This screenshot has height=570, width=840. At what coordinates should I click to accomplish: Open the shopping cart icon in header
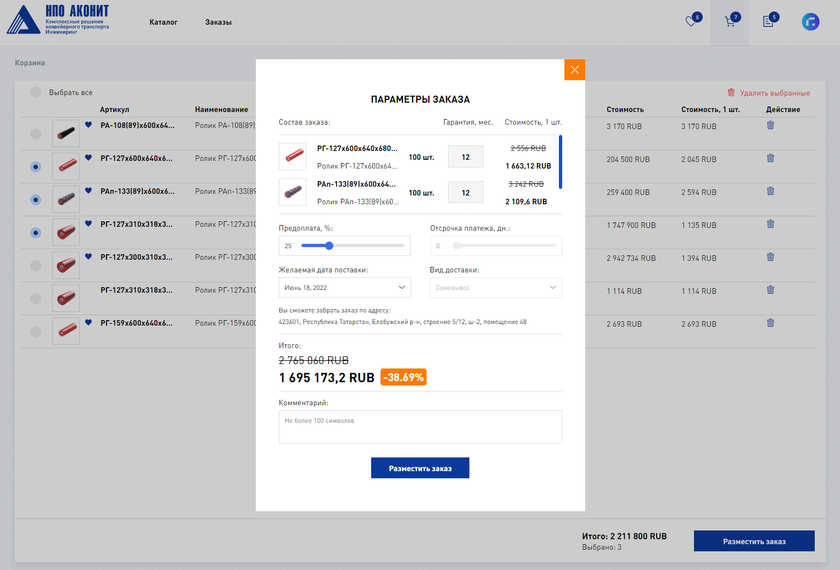coord(730,21)
